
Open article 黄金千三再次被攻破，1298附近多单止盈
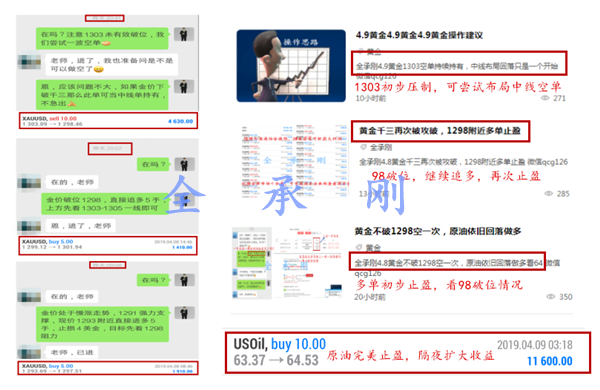[x=439, y=131]
